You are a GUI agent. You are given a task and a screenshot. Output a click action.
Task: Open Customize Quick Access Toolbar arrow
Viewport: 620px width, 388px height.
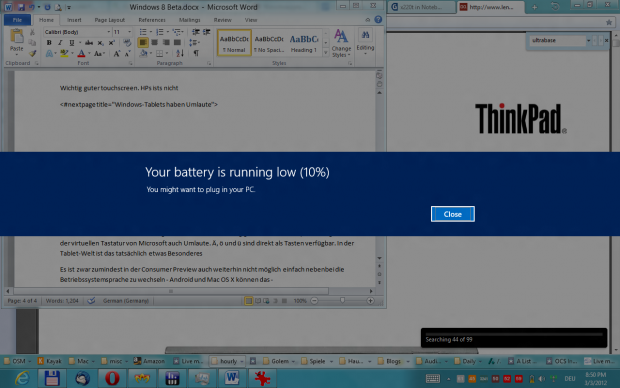(69, 7)
